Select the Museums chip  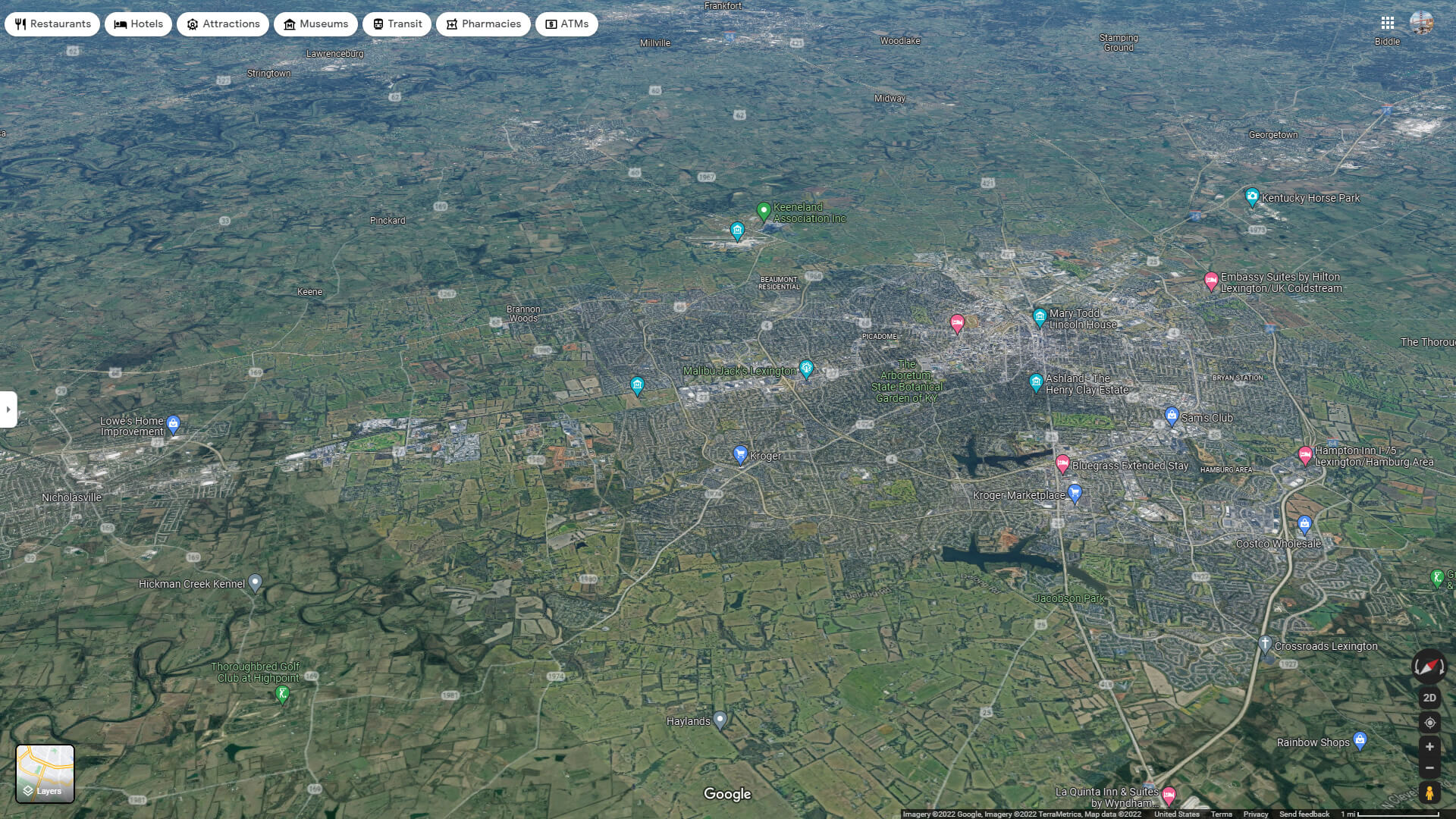(x=316, y=24)
